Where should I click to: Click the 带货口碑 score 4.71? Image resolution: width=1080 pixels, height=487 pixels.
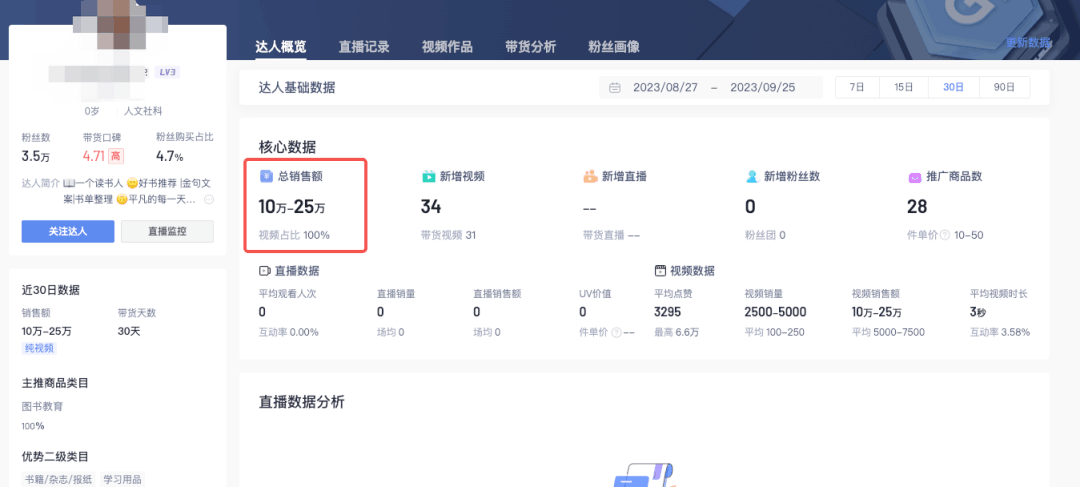tap(94, 156)
